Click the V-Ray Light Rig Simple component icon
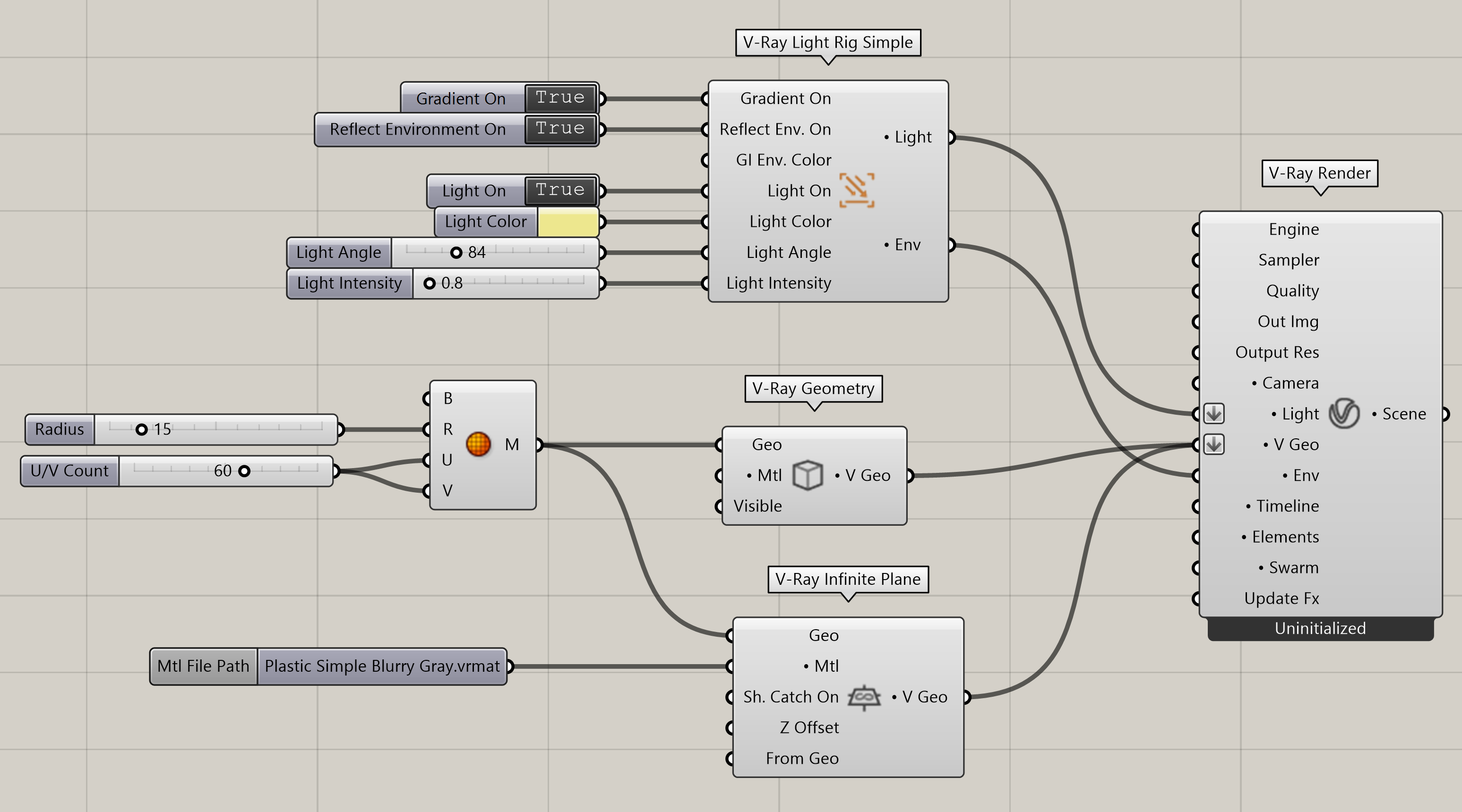Viewport: 1462px width, 812px height. (x=856, y=191)
